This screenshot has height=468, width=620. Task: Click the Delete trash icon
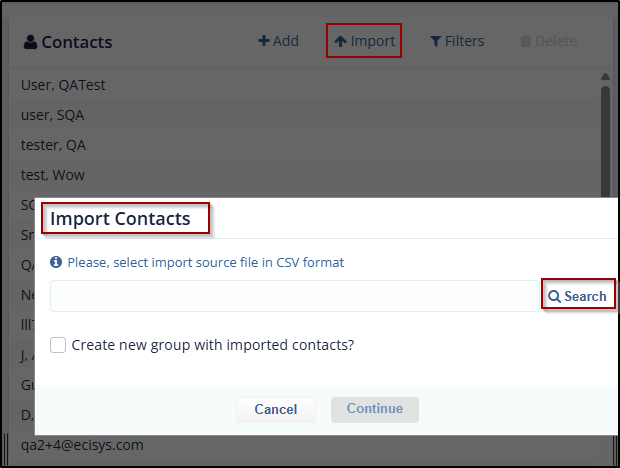526,41
